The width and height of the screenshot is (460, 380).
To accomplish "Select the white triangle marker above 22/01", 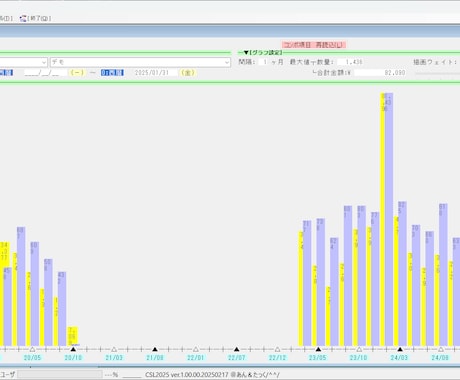I will coord(196,349).
